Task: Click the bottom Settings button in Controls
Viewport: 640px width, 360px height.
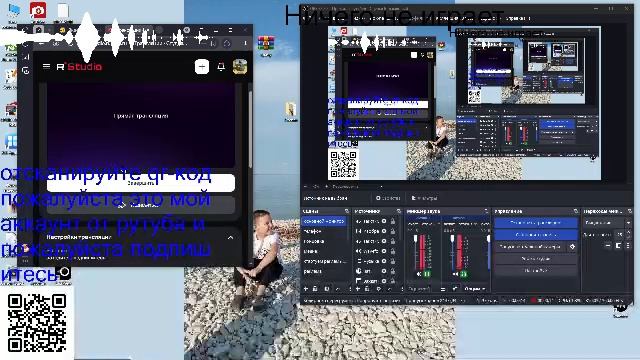Action: pos(536,270)
